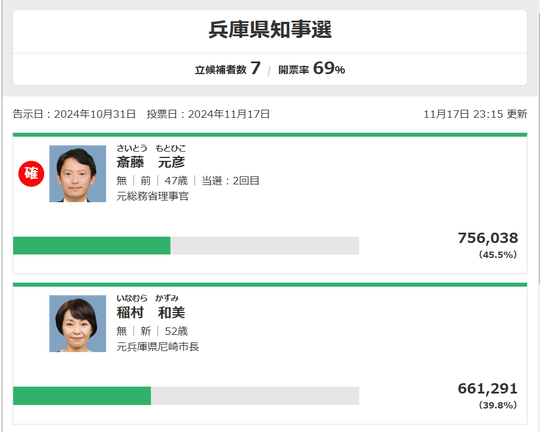This screenshot has width=540, height=432.
Task: Click the 投票日 2024年11月17日 text
Action: point(208,114)
